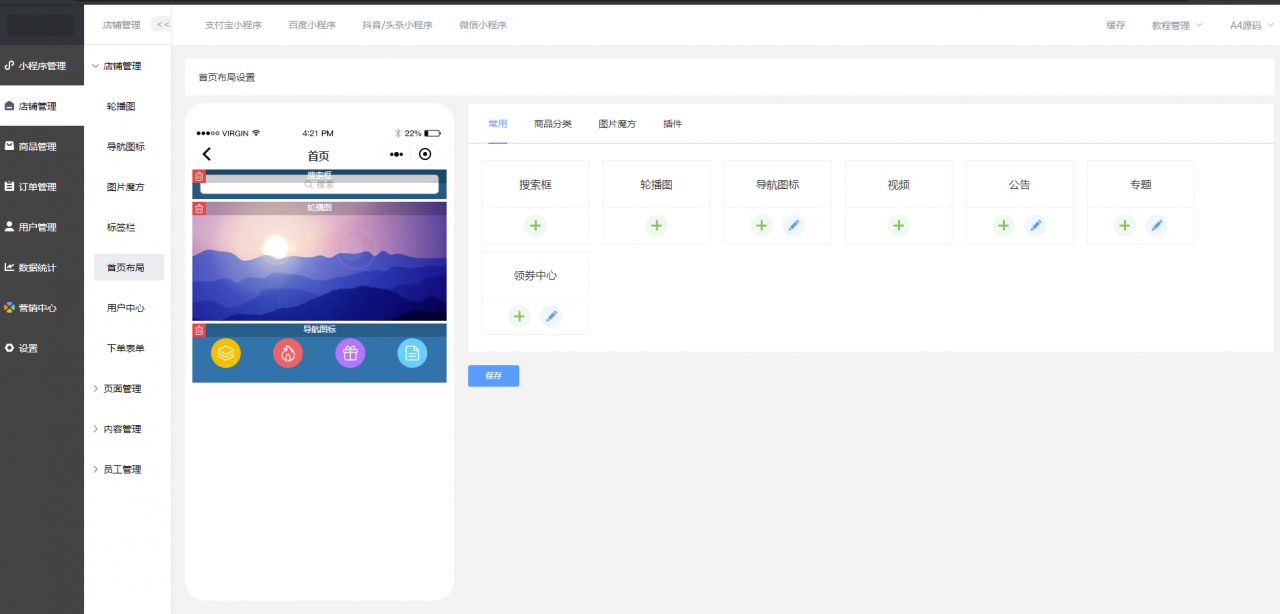Viewport: 1280px width, 614px height.
Task: Open 营销中心 in the left sidebar
Action: pyautogui.click(x=42, y=308)
